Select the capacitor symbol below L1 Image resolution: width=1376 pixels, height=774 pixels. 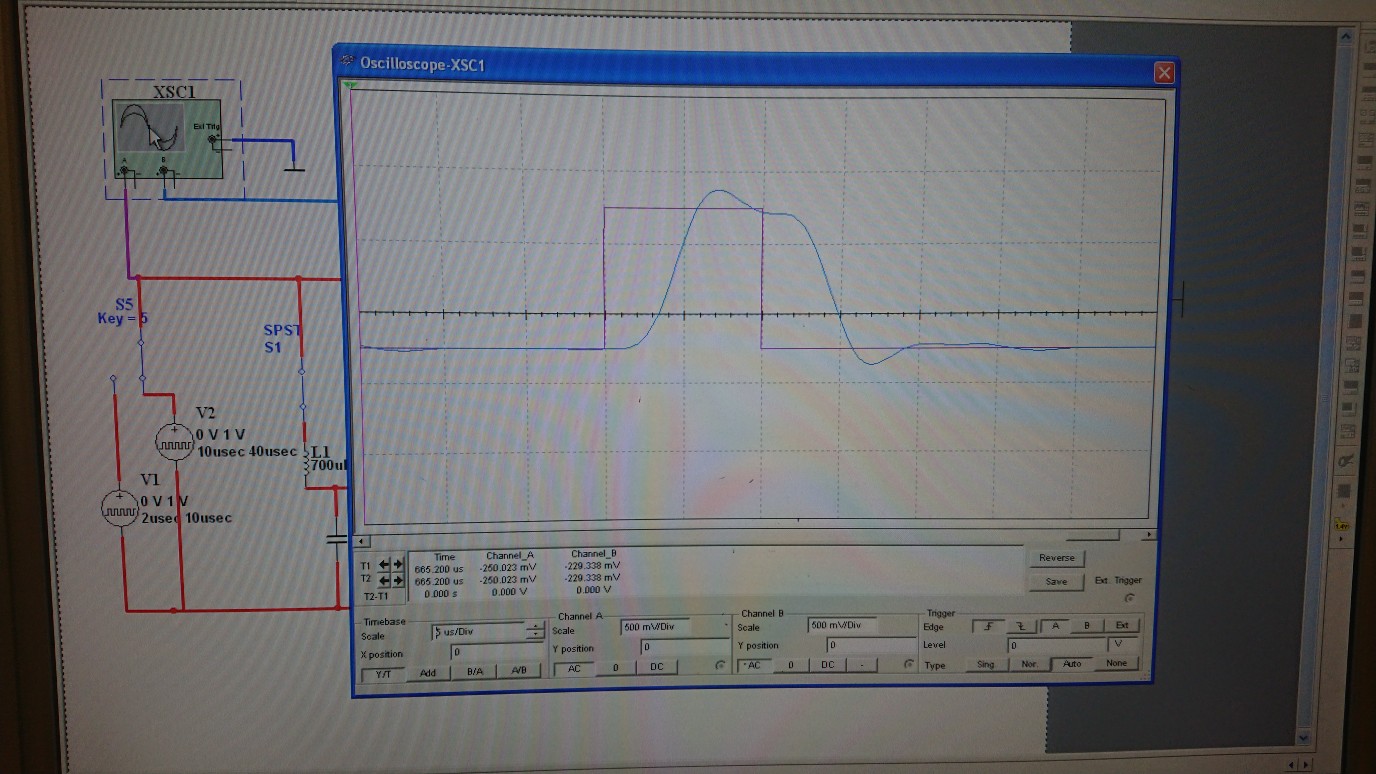(337, 541)
